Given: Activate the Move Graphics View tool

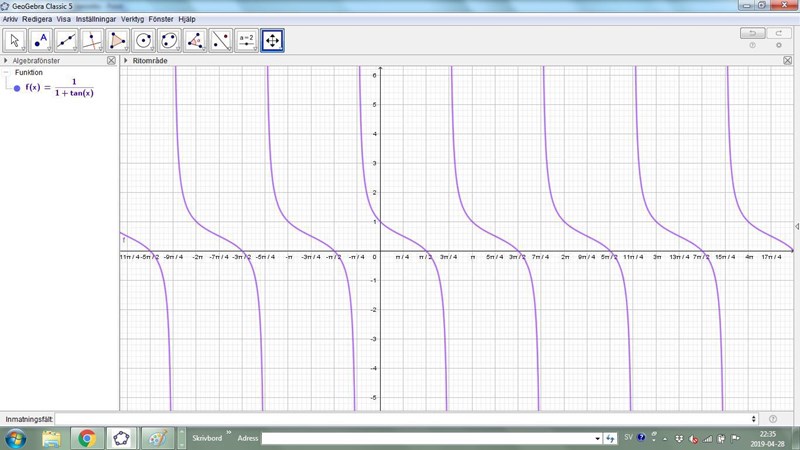Looking at the screenshot, I should 273,41.
